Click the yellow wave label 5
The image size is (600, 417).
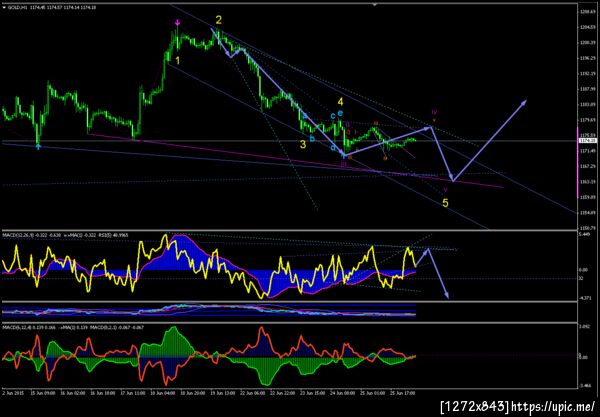[x=445, y=203]
